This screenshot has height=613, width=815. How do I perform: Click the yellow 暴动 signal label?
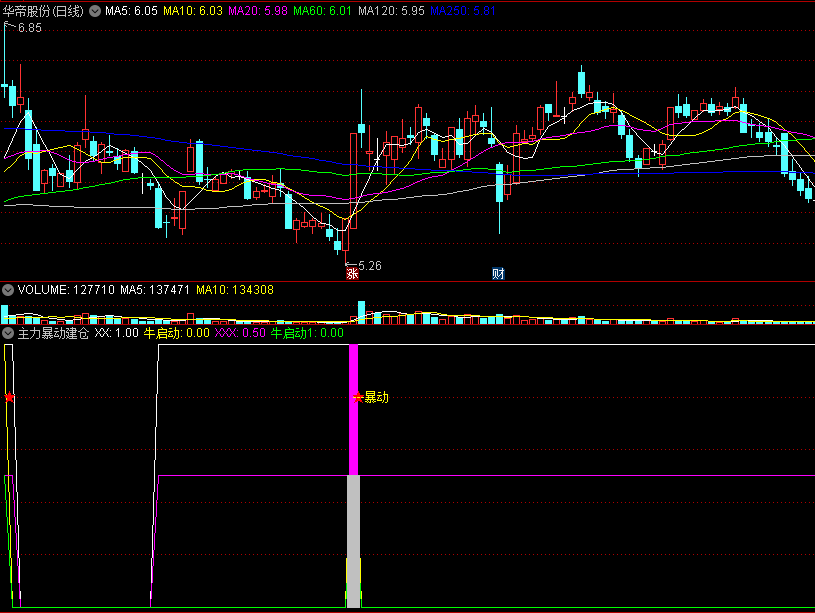click(376, 398)
